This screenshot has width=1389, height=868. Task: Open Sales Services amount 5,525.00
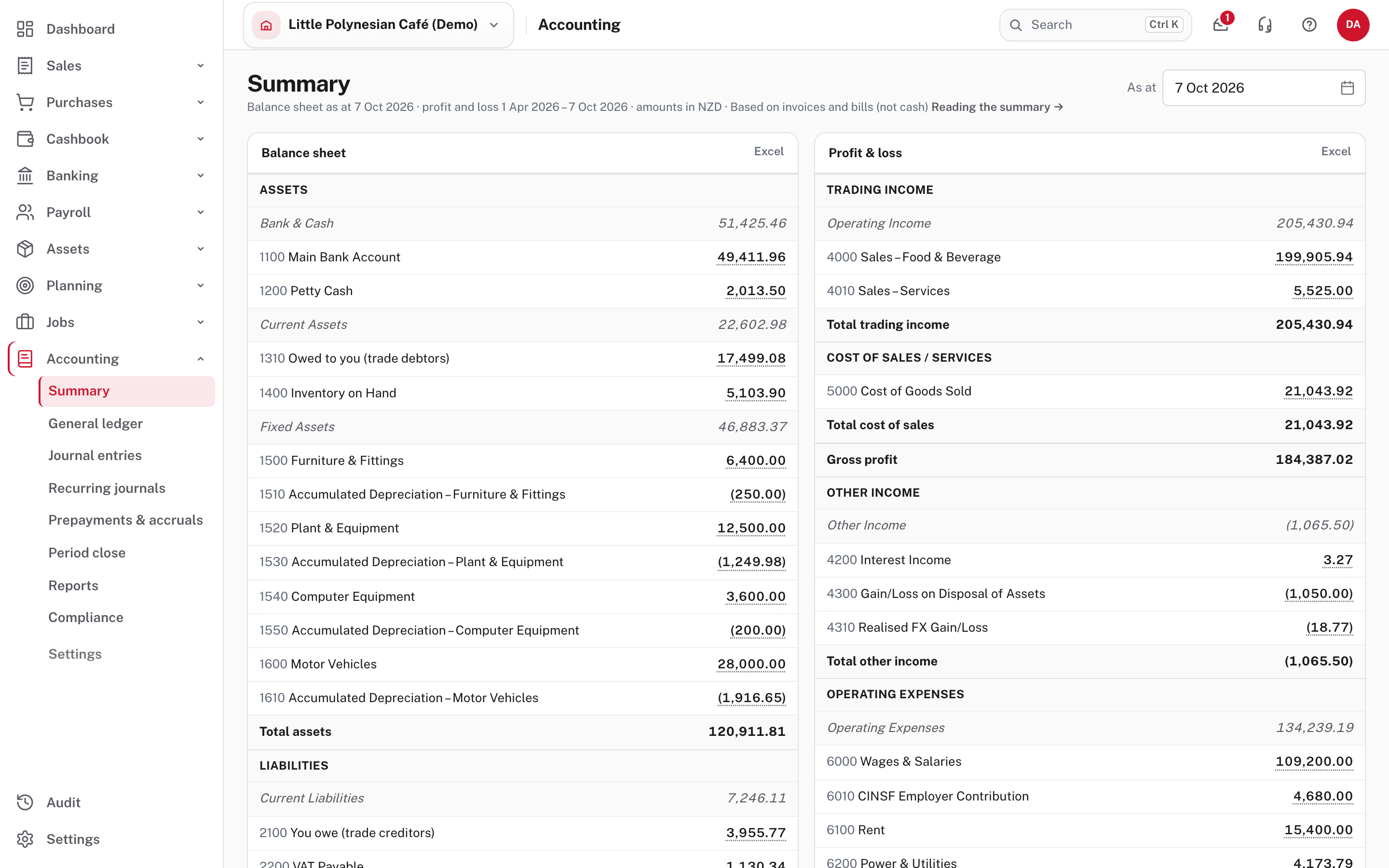[x=1322, y=291]
